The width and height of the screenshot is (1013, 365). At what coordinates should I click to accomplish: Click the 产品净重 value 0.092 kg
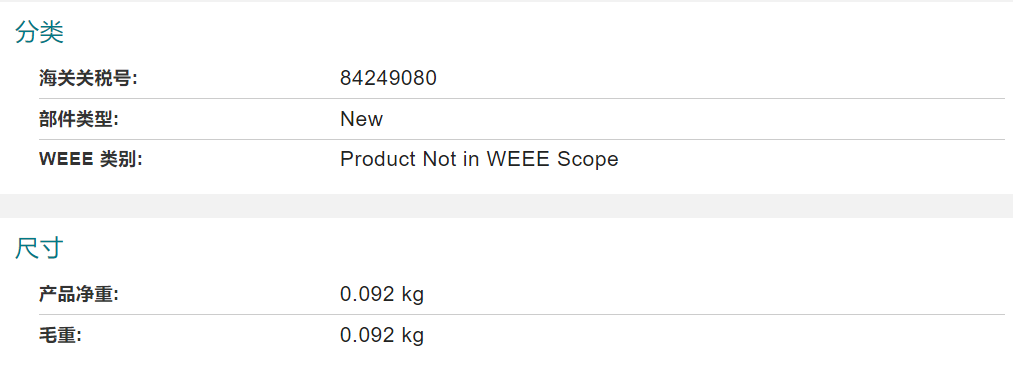tap(382, 295)
